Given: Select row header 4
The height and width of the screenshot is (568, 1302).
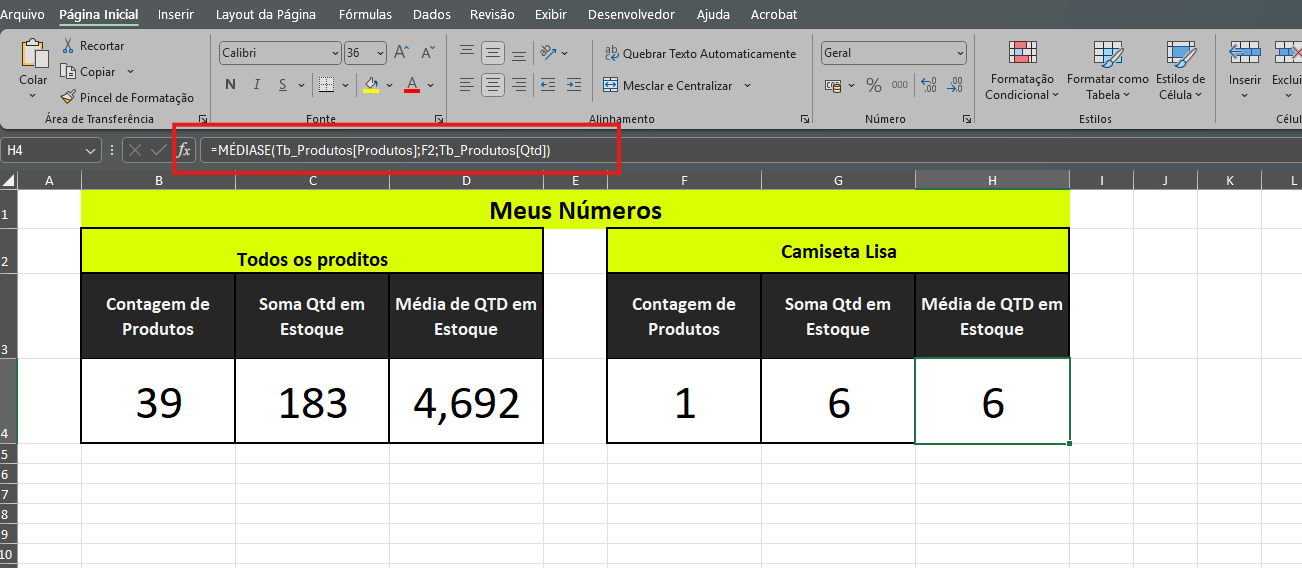Looking at the screenshot, I should pyautogui.click(x=9, y=401).
